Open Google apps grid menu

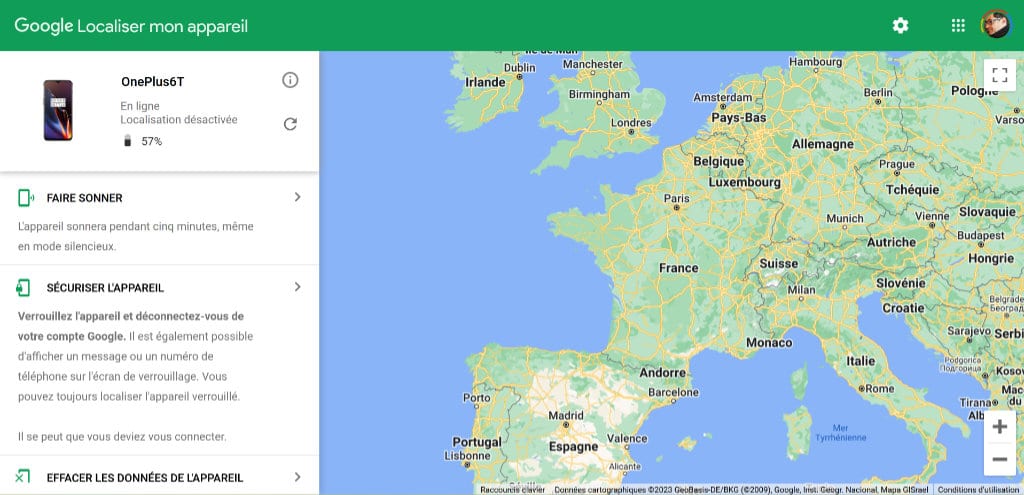tap(958, 25)
